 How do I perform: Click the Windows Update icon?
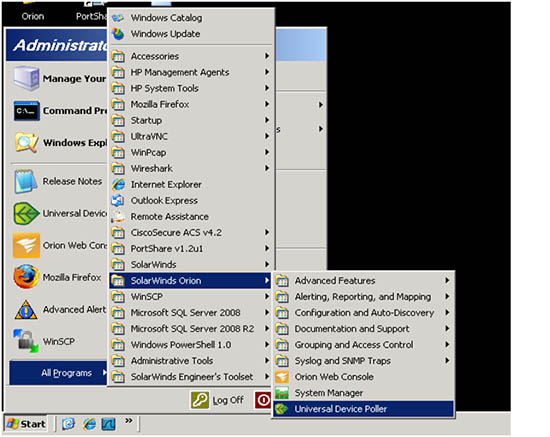point(118,34)
